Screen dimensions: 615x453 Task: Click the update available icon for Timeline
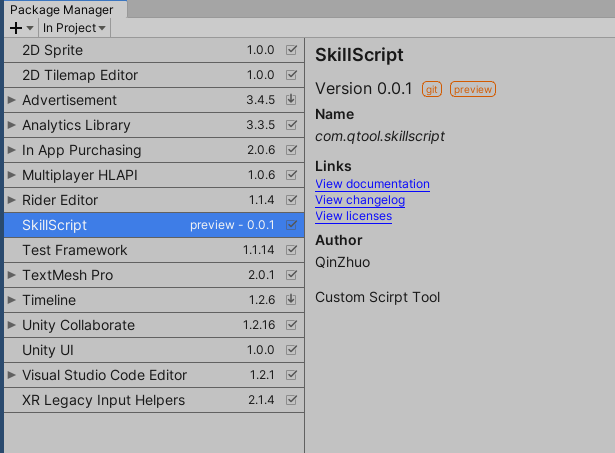pyautogui.click(x=291, y=300)
